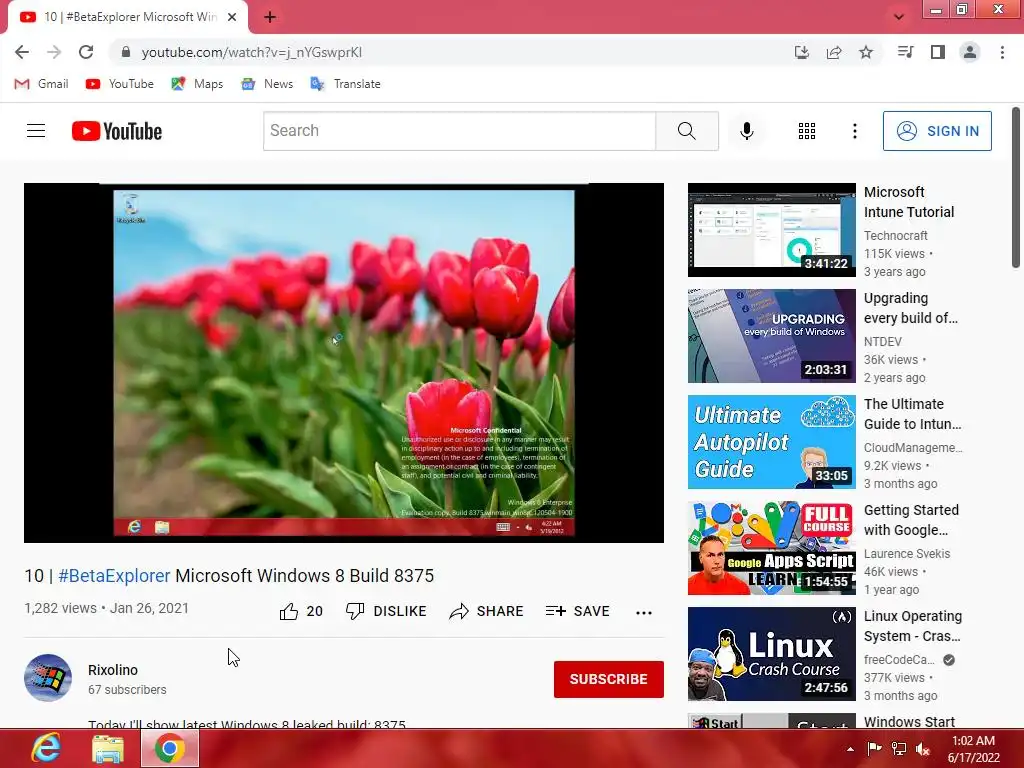Open Chrome's three-dot menu
The image size is (1024, 768).
[x=1002, y=52]
